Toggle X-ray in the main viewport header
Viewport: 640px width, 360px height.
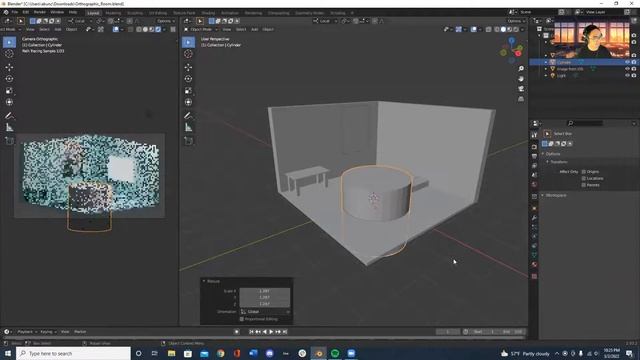click(x=488, y=29)
